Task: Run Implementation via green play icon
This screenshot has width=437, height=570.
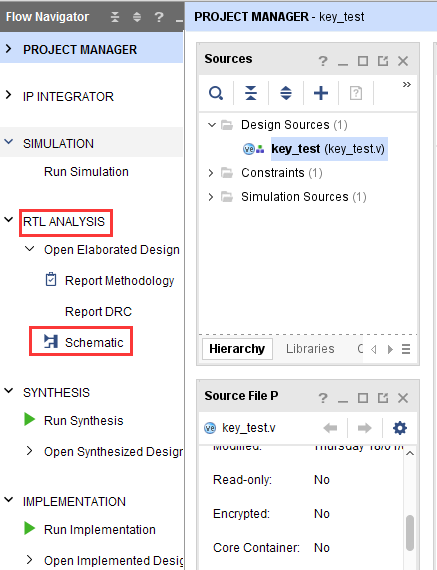Action: click(29, 528)
